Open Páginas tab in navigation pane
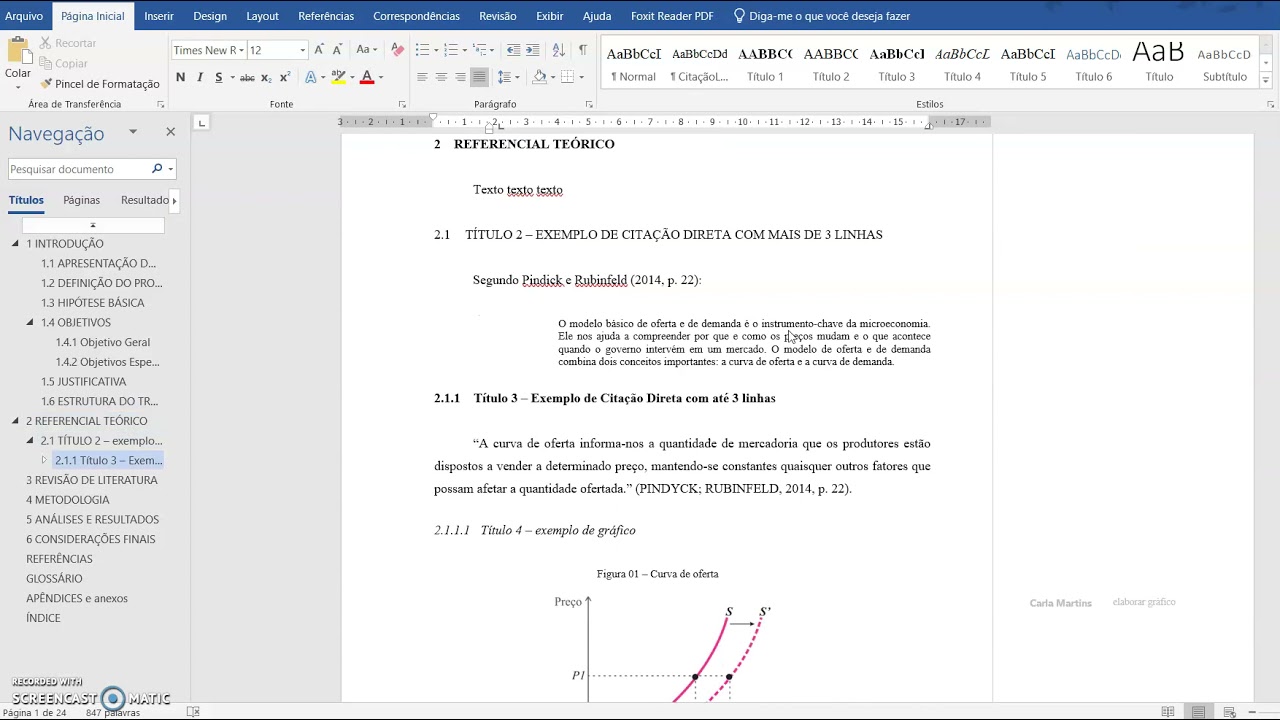The height and width of the screenshot is (720, 1280). click(81, 200)
